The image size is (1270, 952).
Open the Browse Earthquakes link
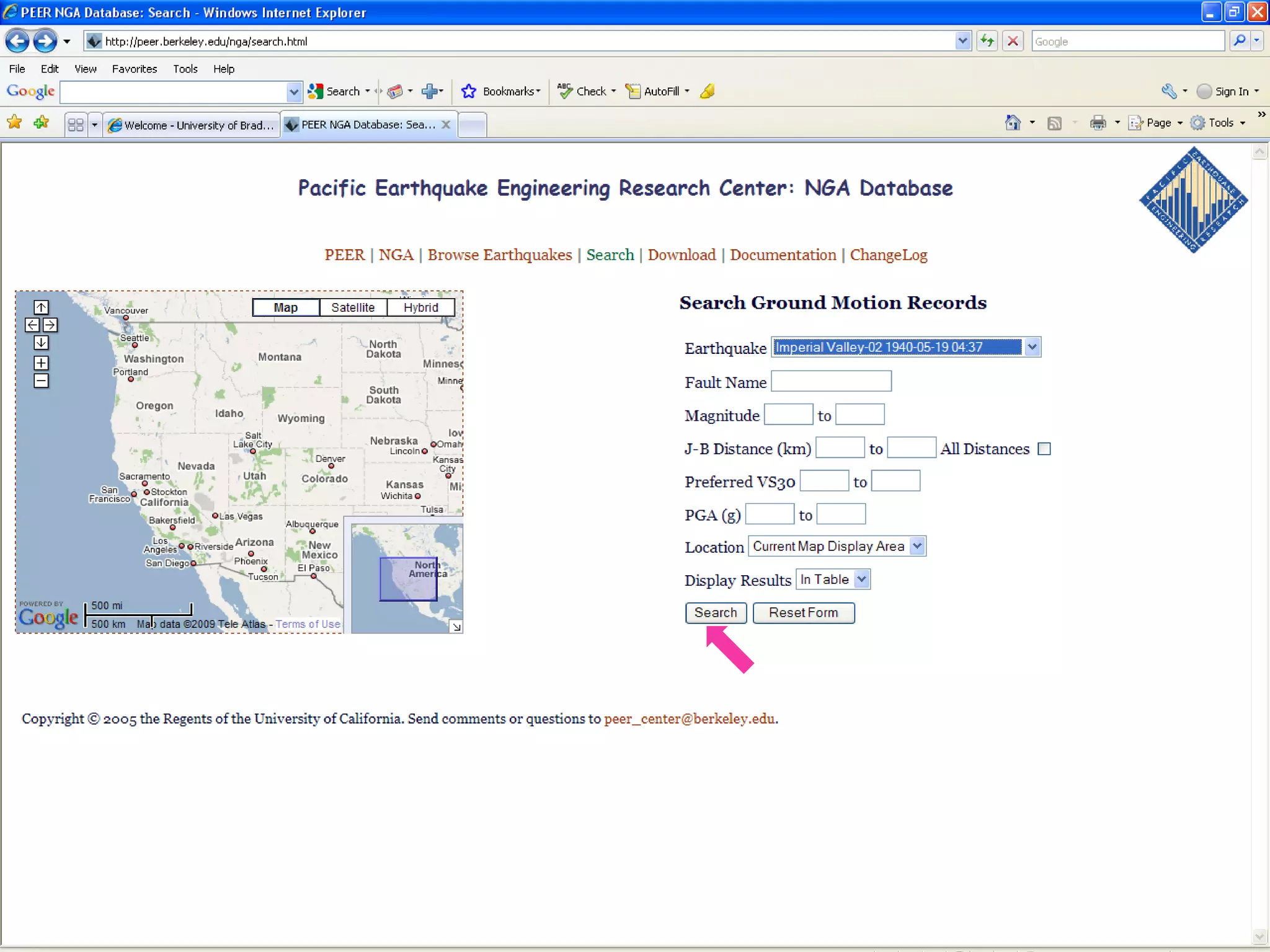(x=499, y=255)
